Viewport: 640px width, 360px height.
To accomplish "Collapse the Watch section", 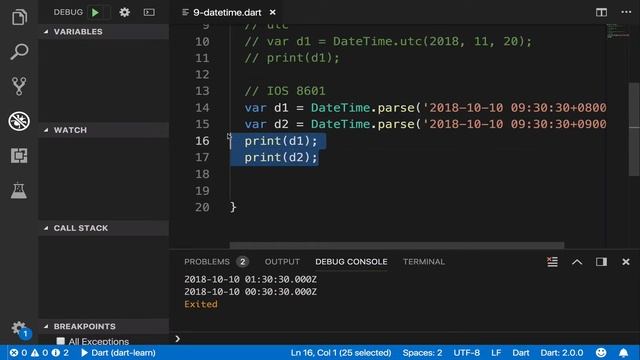I will (104, 130).
